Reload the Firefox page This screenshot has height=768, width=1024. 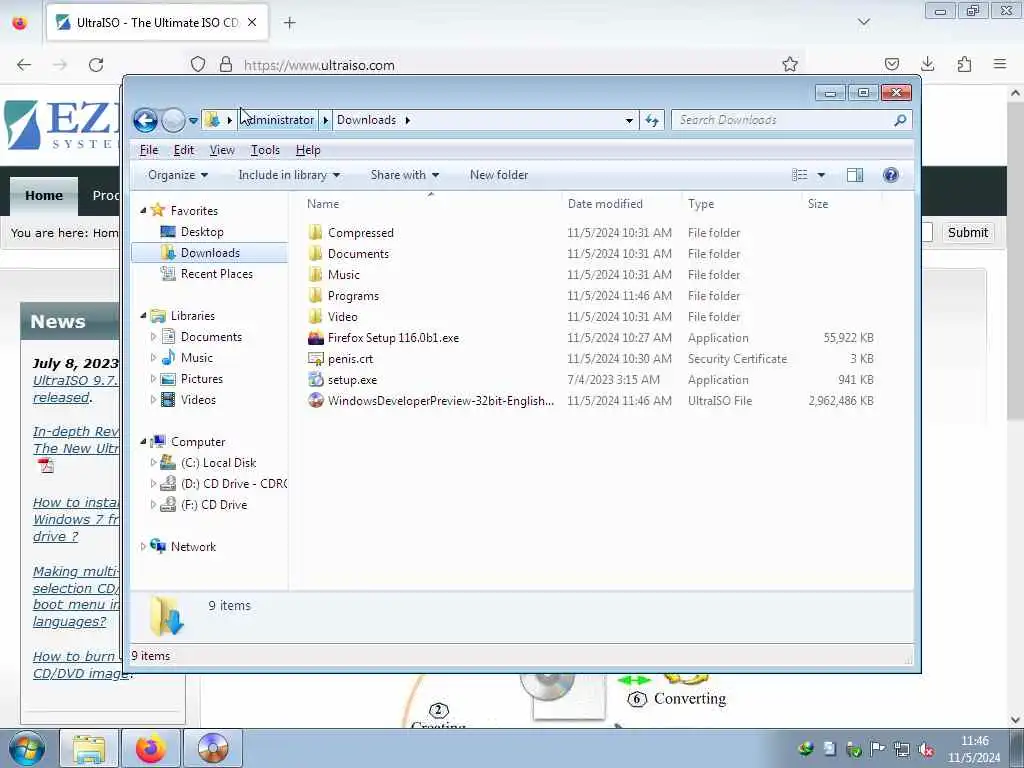click(96, 65)
